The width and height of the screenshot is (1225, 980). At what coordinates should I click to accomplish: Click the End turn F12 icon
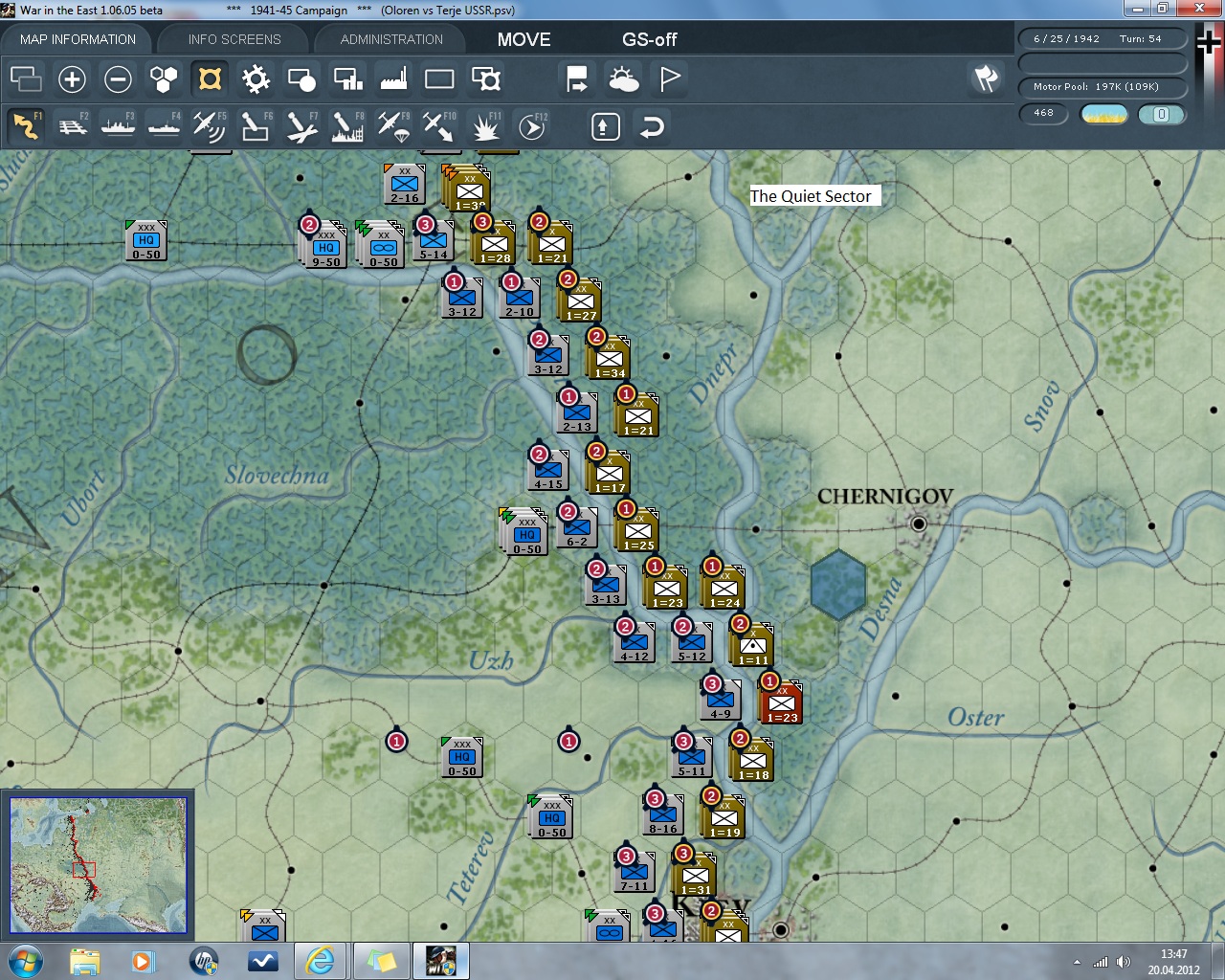coord(532,126)
